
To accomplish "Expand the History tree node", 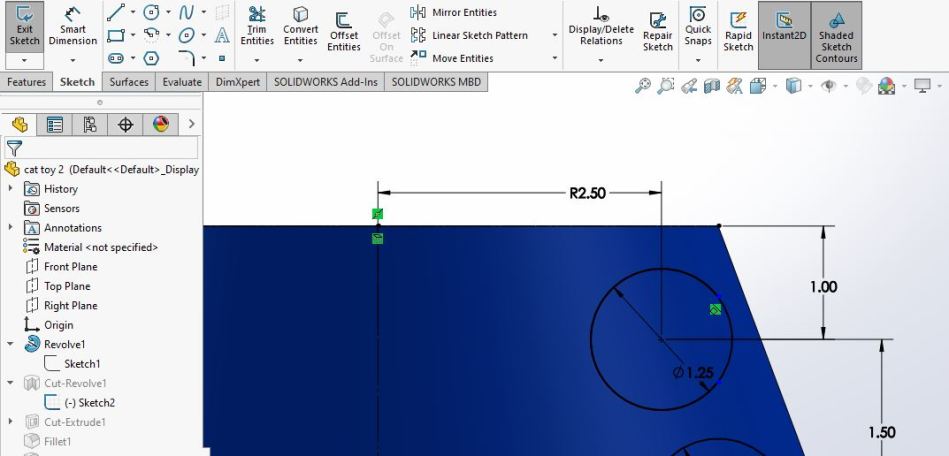I will click(x=11, y=189).
